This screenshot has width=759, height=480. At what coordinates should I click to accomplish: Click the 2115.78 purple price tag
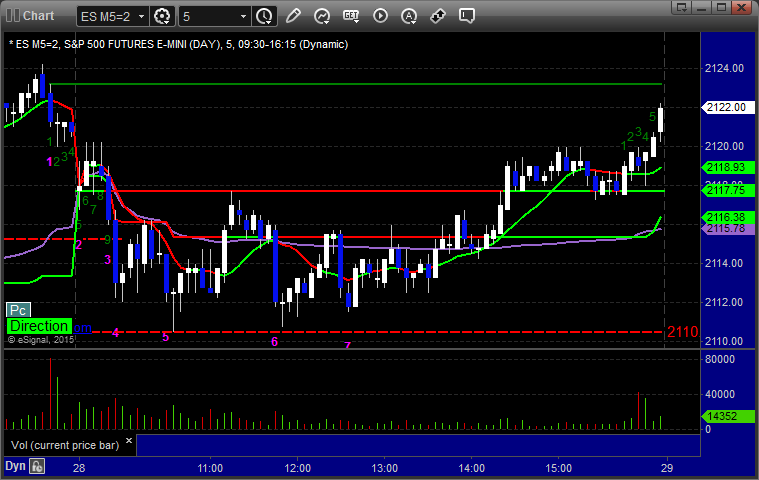[x=728, y=228]
